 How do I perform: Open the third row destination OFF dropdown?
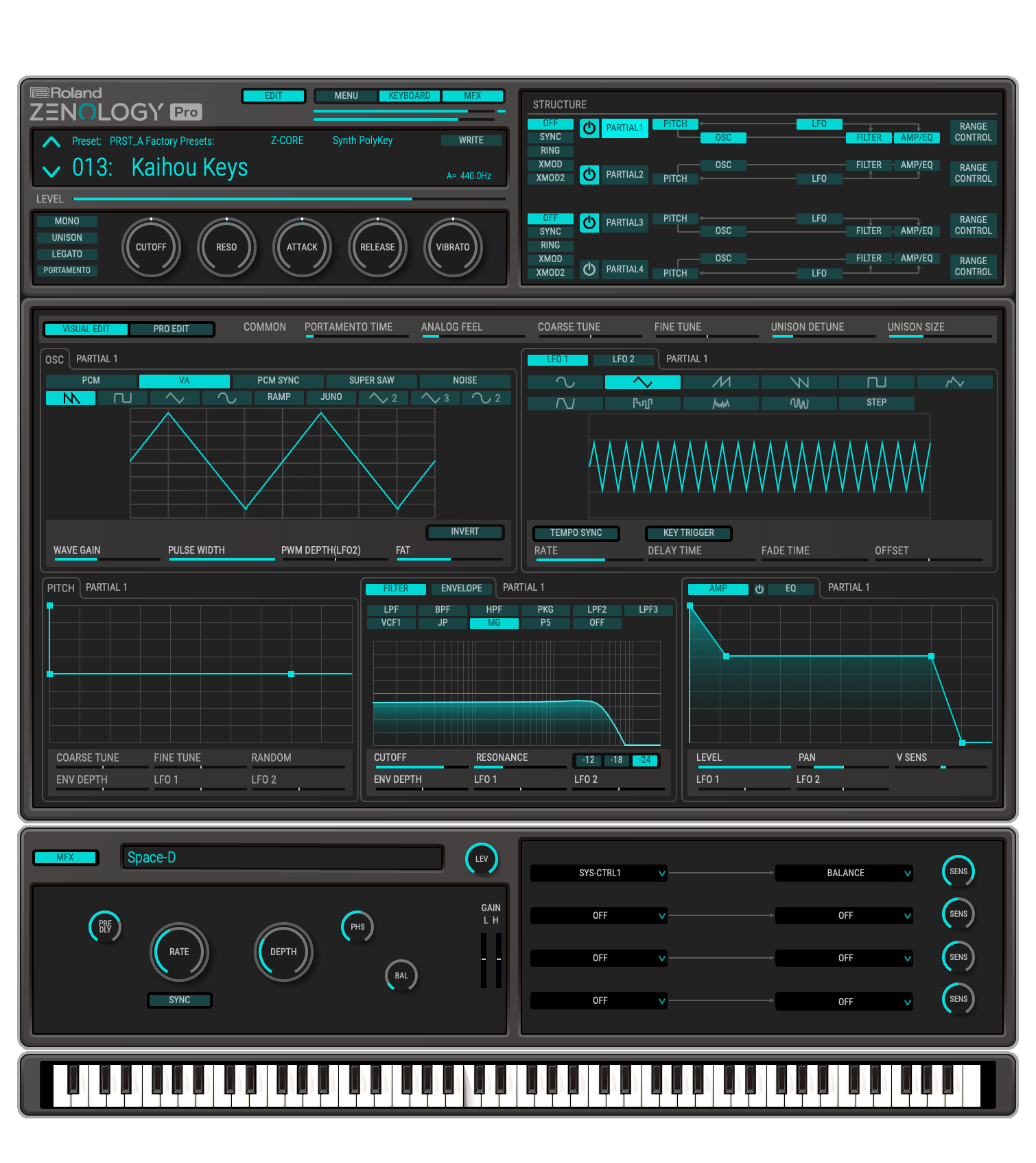[x=845, y=958]
